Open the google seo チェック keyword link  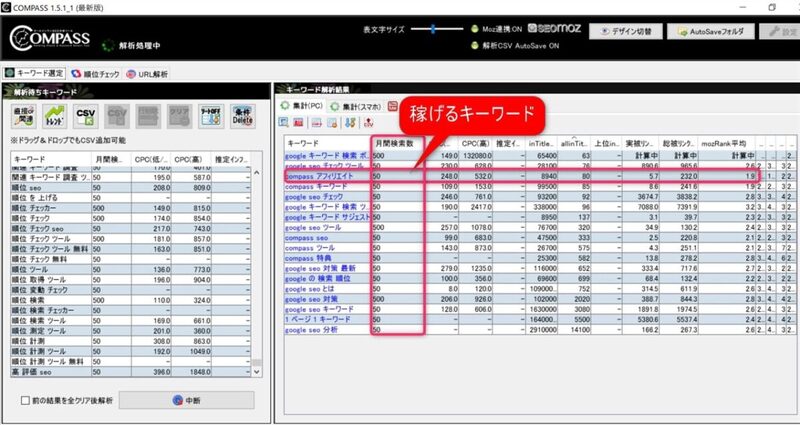click(314, 197)
